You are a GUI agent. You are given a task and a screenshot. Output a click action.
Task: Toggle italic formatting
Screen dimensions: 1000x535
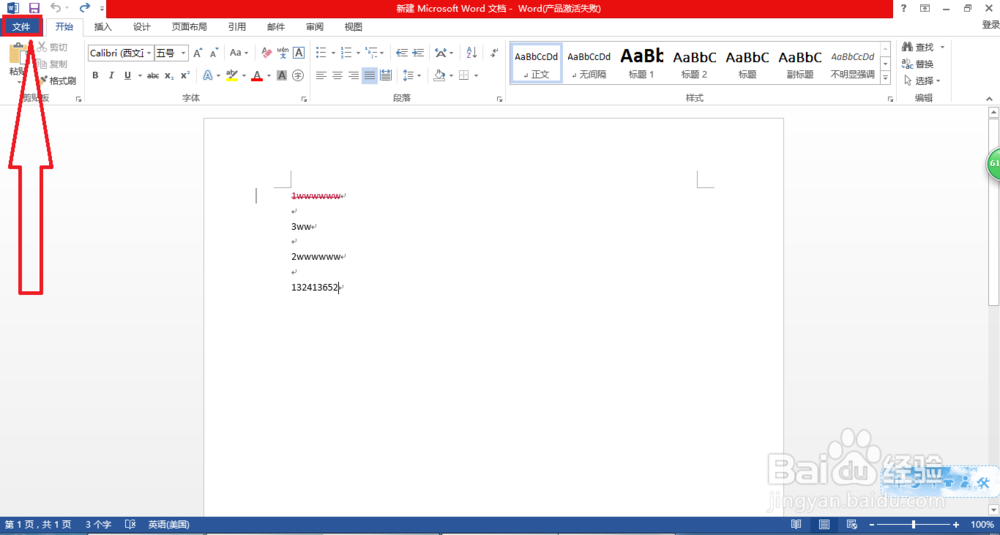coord(112,75)
